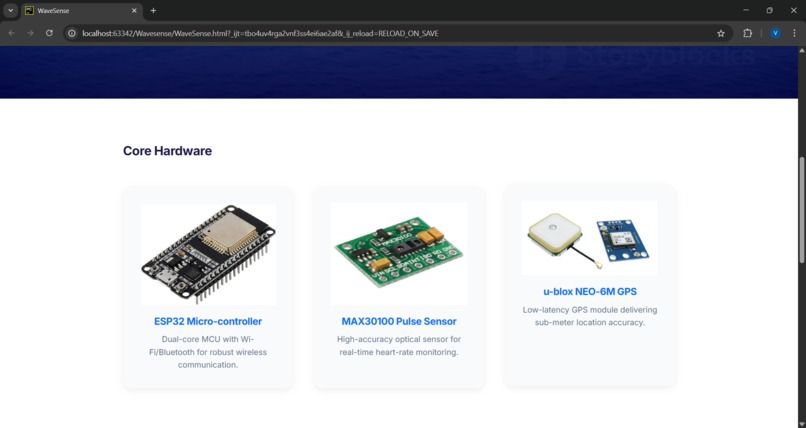The image size is (806, 428).
Task: Open the Chrome profile avatar
Action: point(775,33)
